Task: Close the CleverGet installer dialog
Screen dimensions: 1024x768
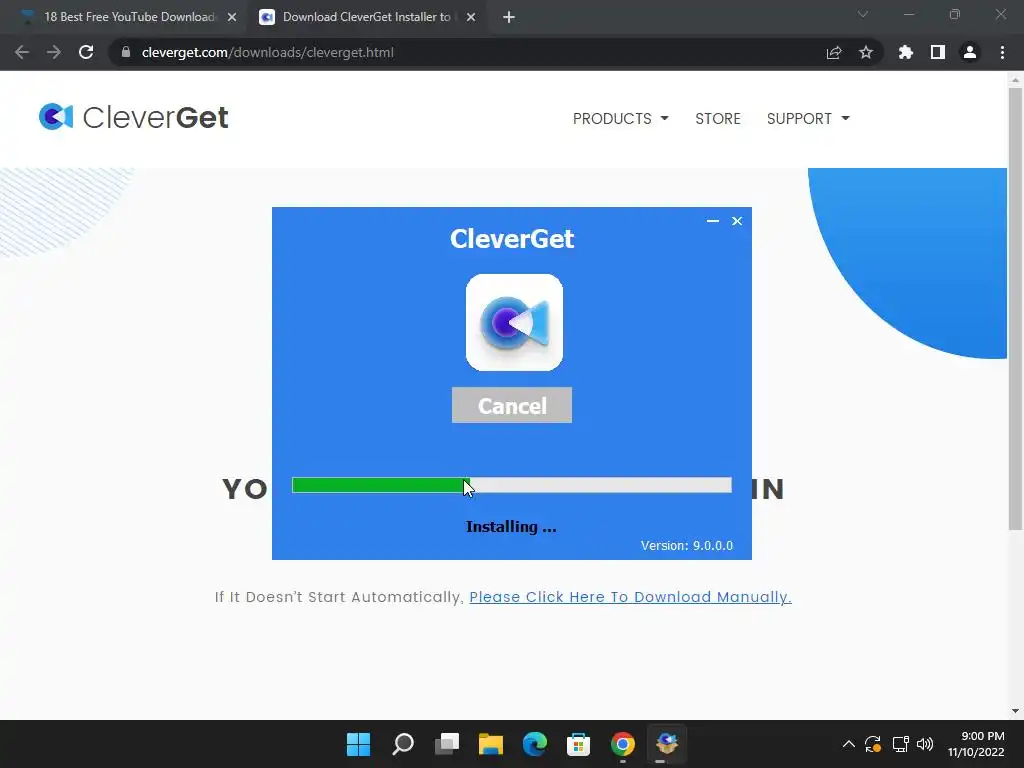Action: 737,221
